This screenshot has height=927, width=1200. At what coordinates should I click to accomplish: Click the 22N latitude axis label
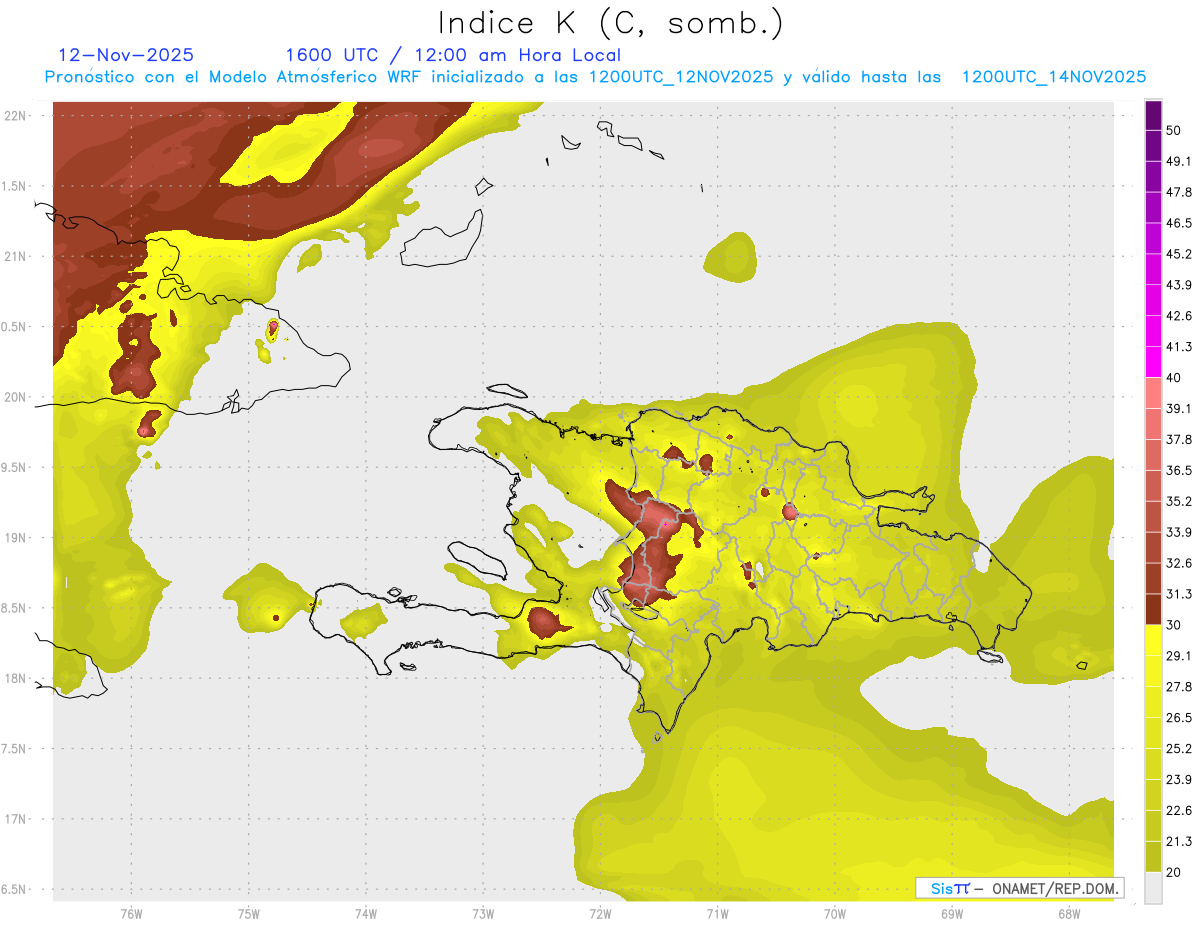point(17,116)
